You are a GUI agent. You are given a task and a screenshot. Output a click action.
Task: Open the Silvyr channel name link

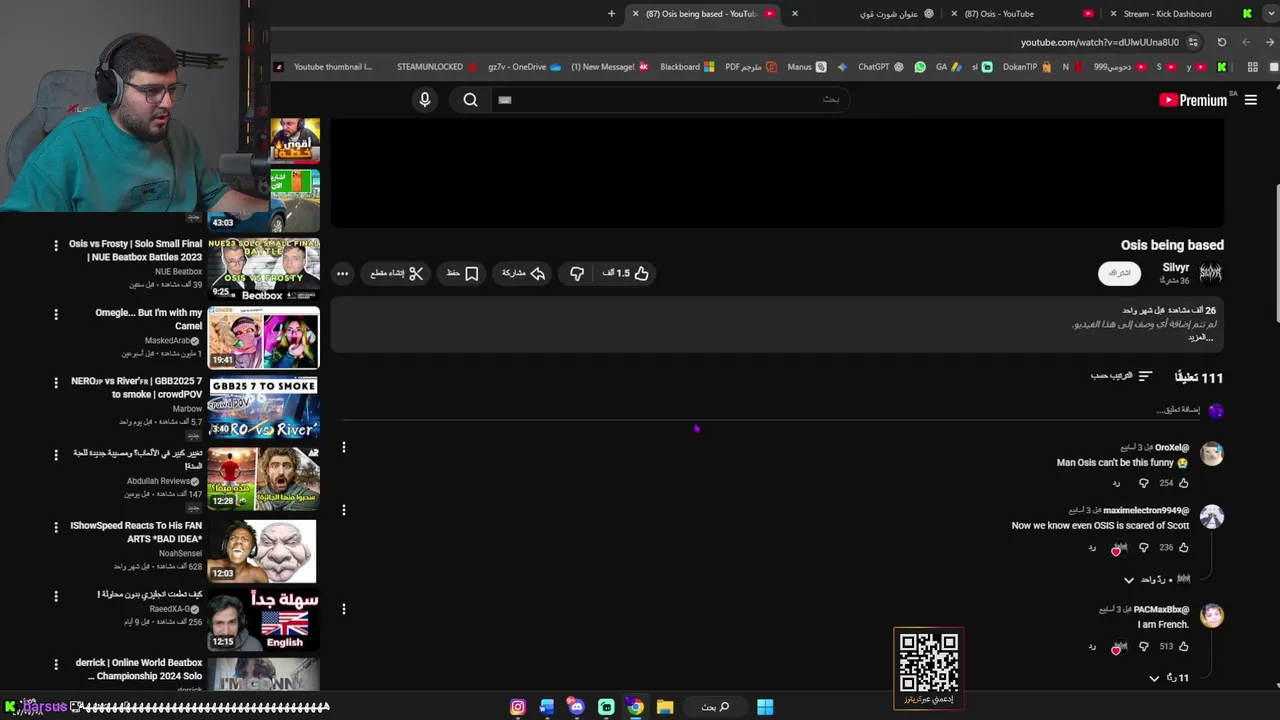coord(1176,267)
